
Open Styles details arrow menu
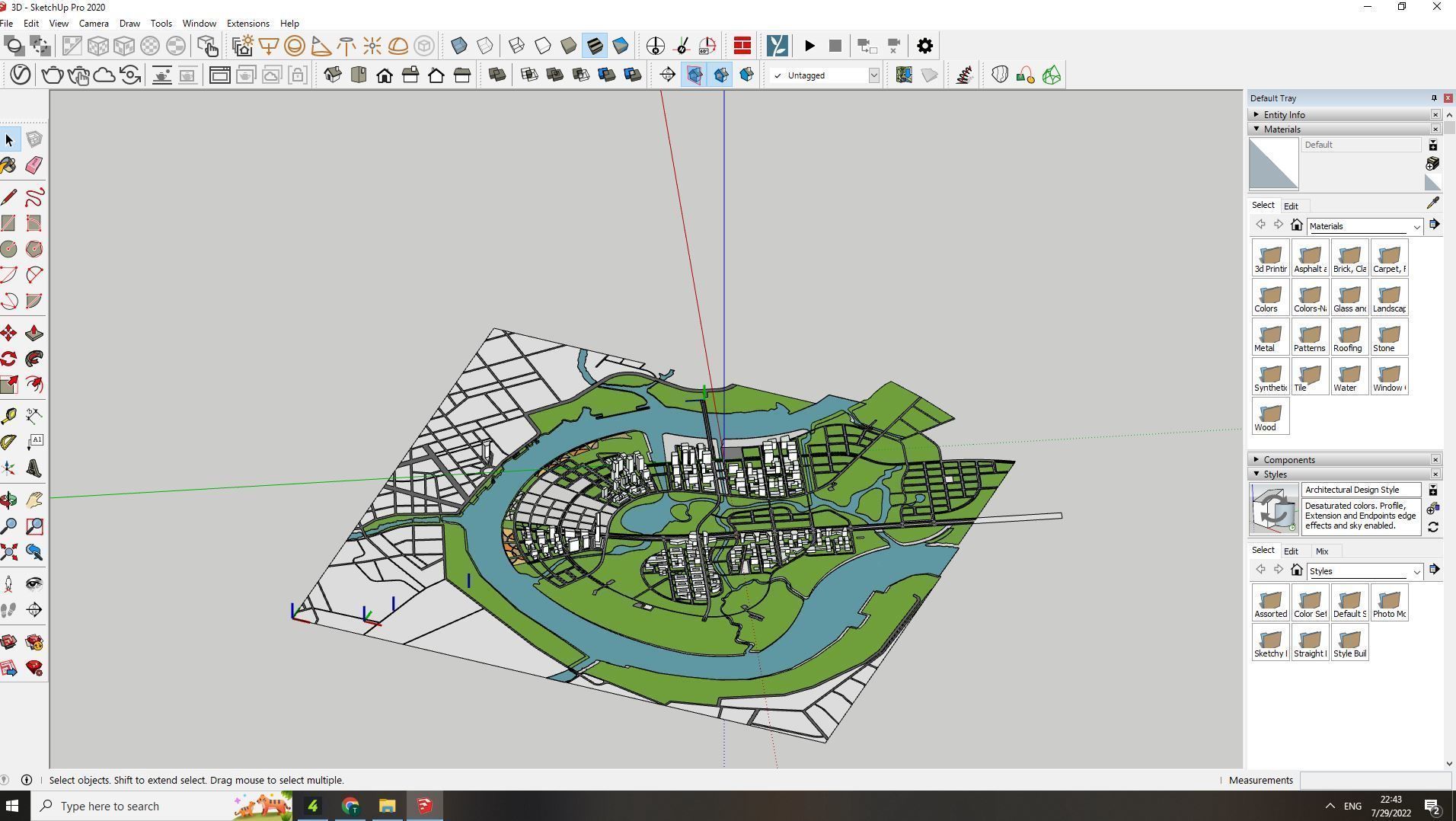(1434, 570)
